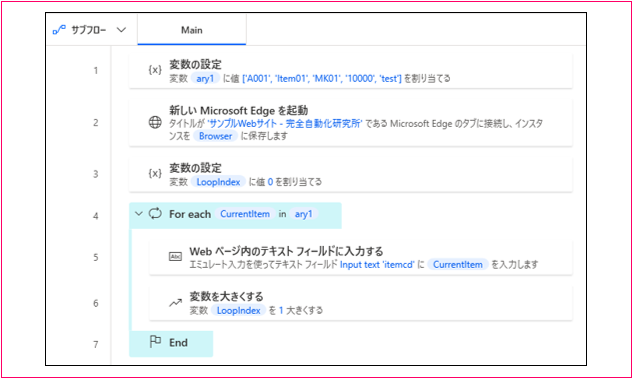
Task: Click line number 2
Action: (x=96, y=123)
